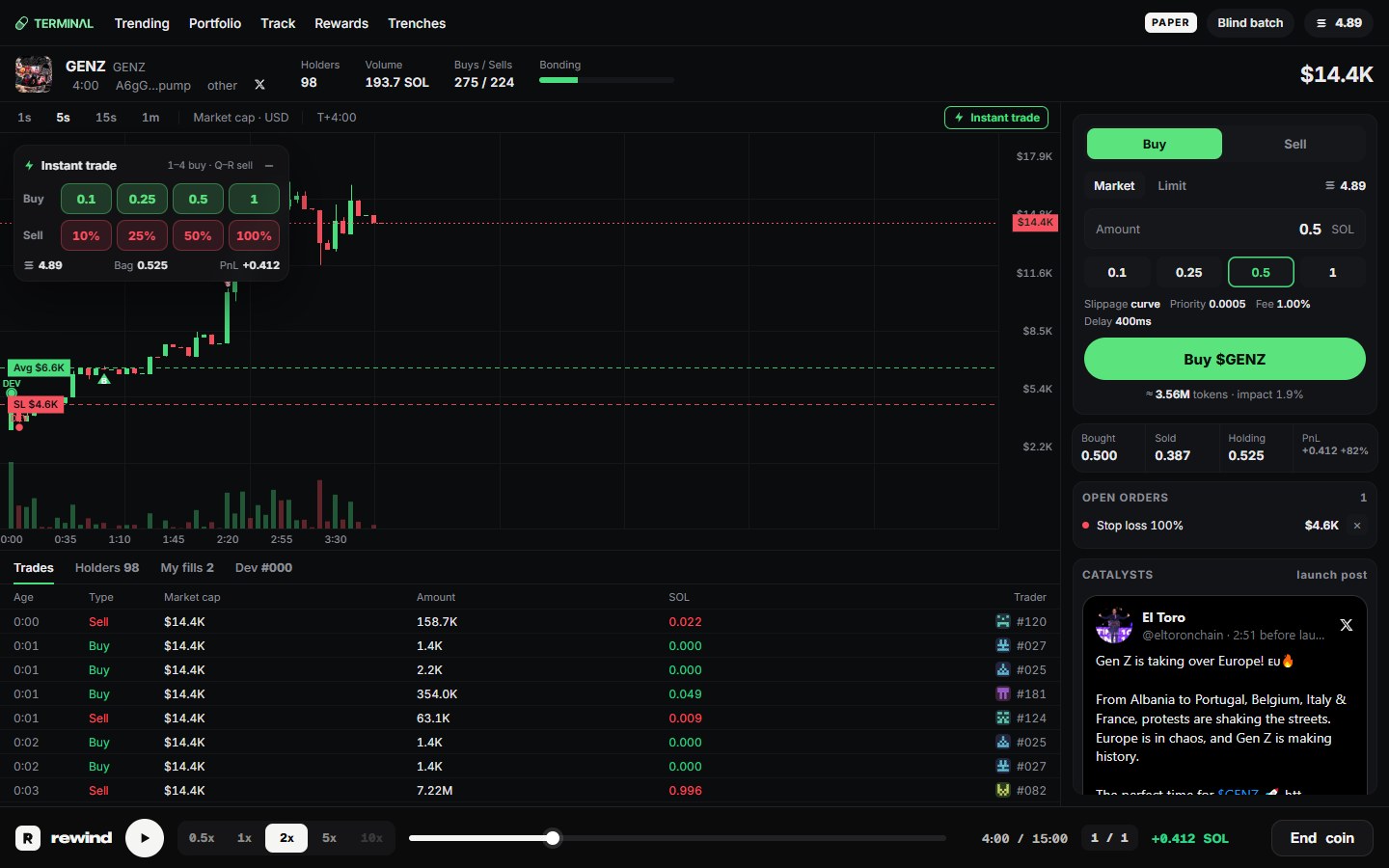The image size is (1389, 868).
Task: Select the 1s chart interval
Action: pos(24,118)
